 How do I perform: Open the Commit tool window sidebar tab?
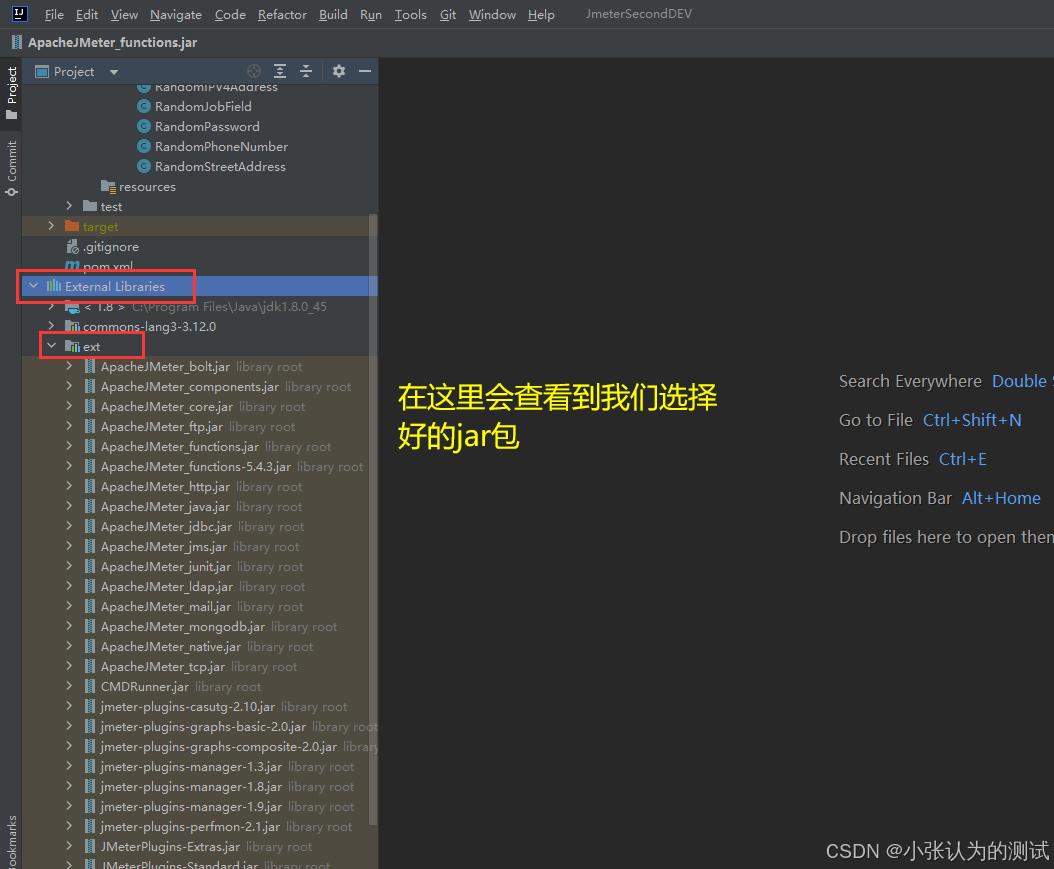11,168
